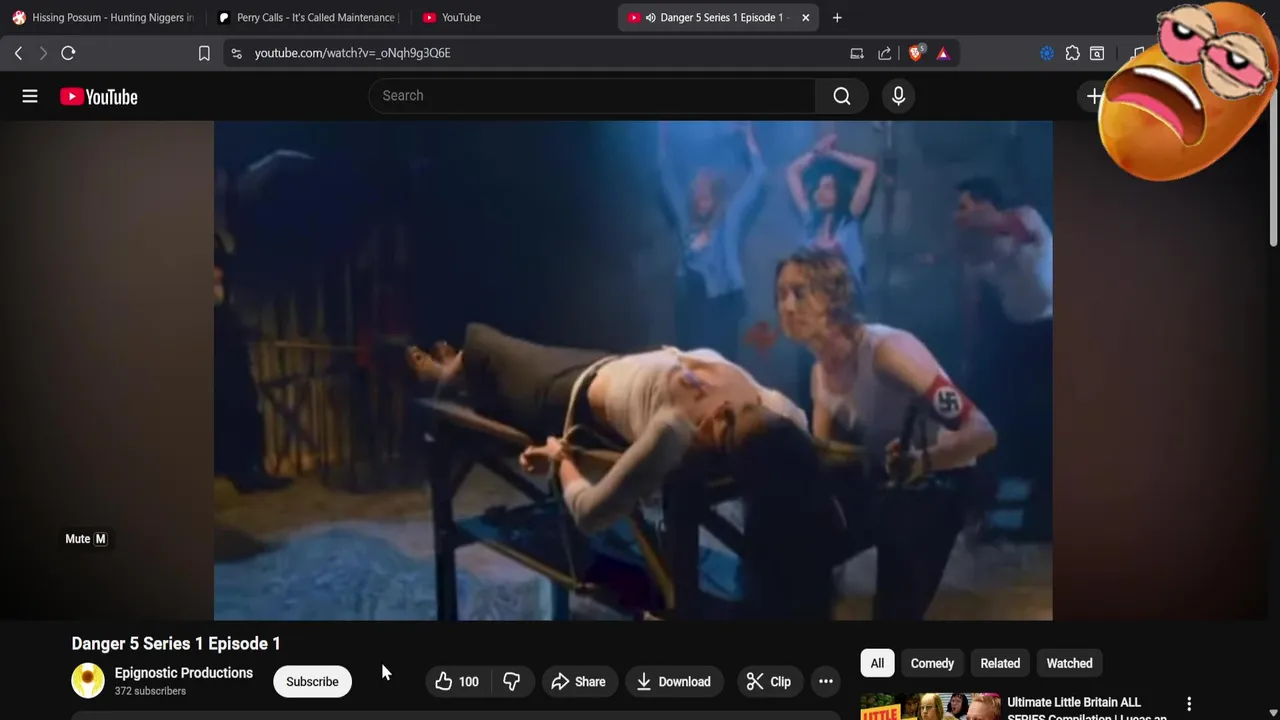Click the video title Danger 5 Series 1 Episode 1
Screen dimensions: 1280x720
pyautogui.click(x=176, y=643)
